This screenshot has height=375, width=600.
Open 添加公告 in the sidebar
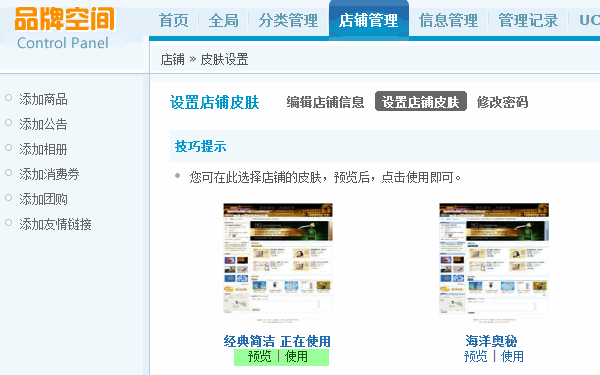pyautogui.click(x=43, y=124)
